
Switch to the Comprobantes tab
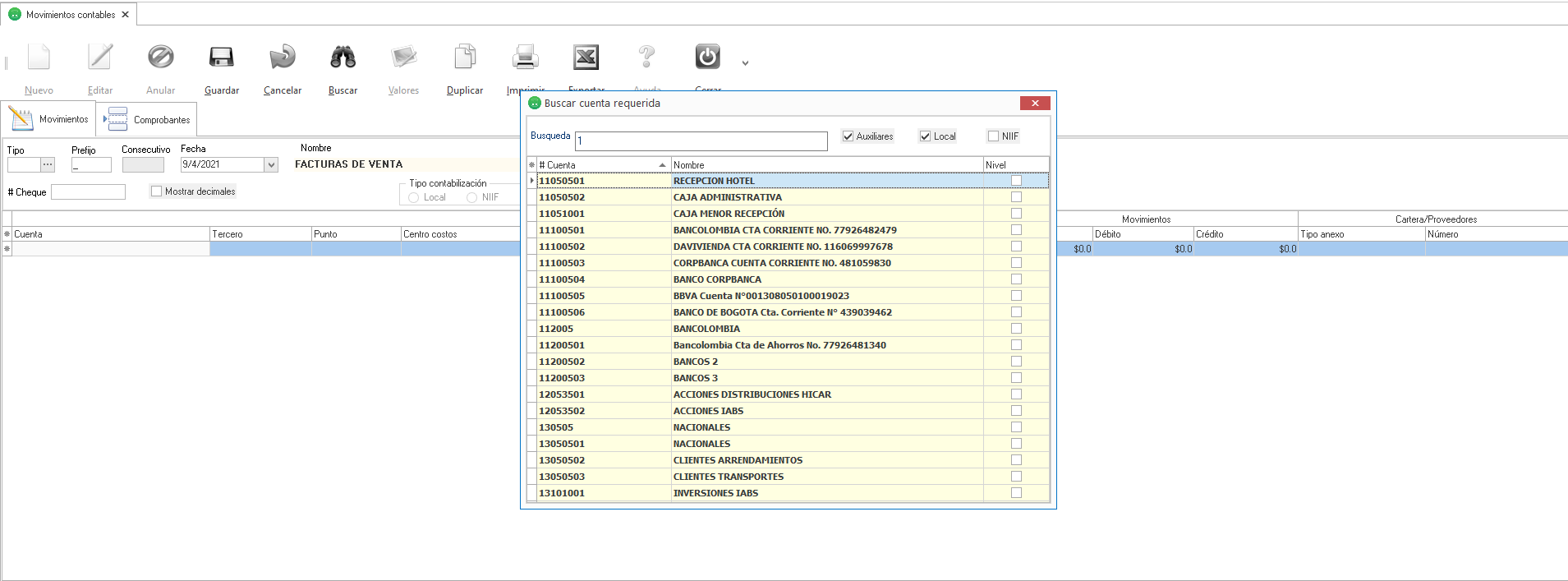tap(148, 120)
